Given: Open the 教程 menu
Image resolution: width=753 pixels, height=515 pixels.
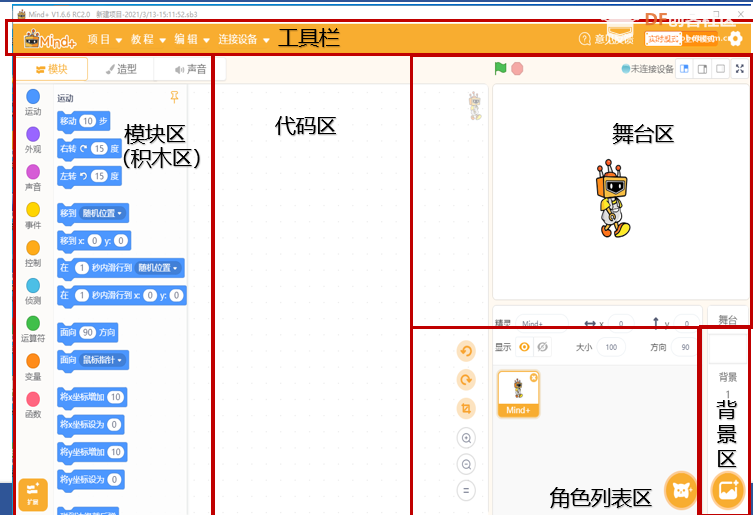Looking at the screenshot, I should click(x=143, y=39).
